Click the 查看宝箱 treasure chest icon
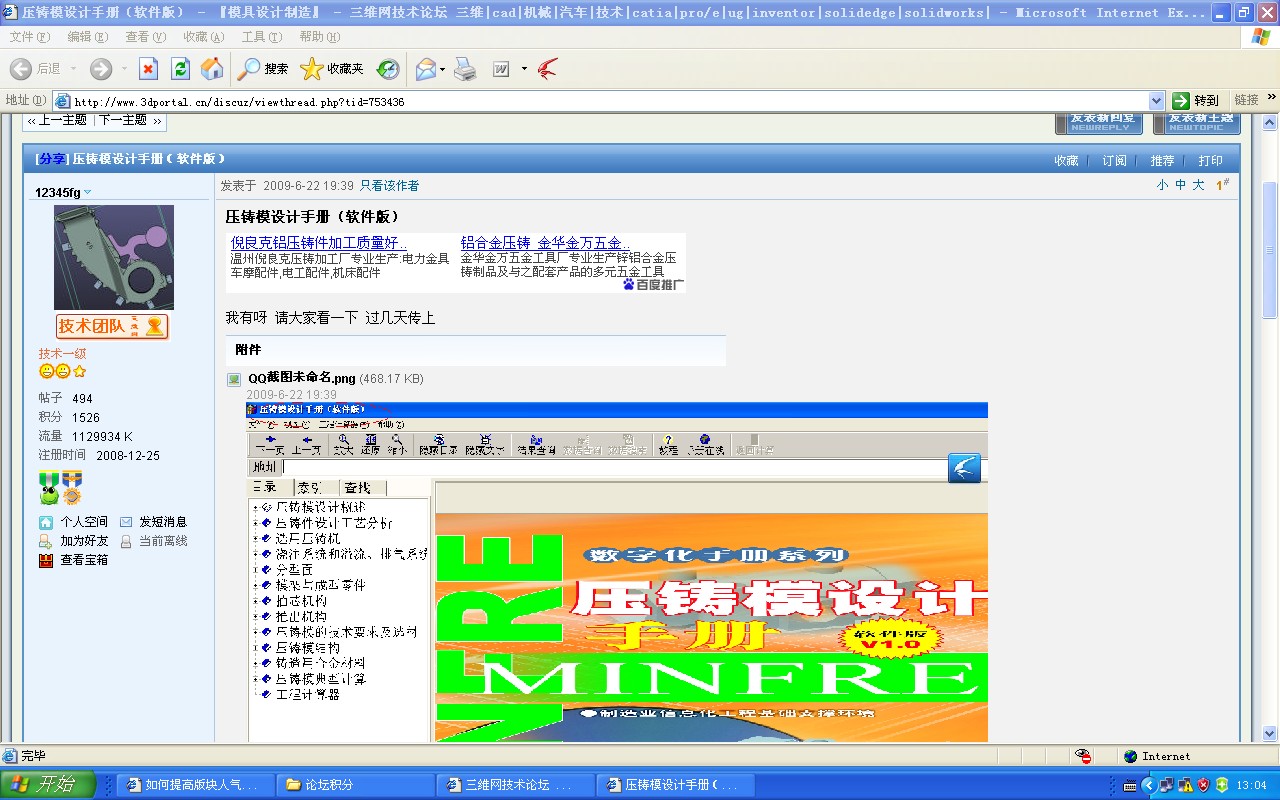1280x800 pixels. 46,560
